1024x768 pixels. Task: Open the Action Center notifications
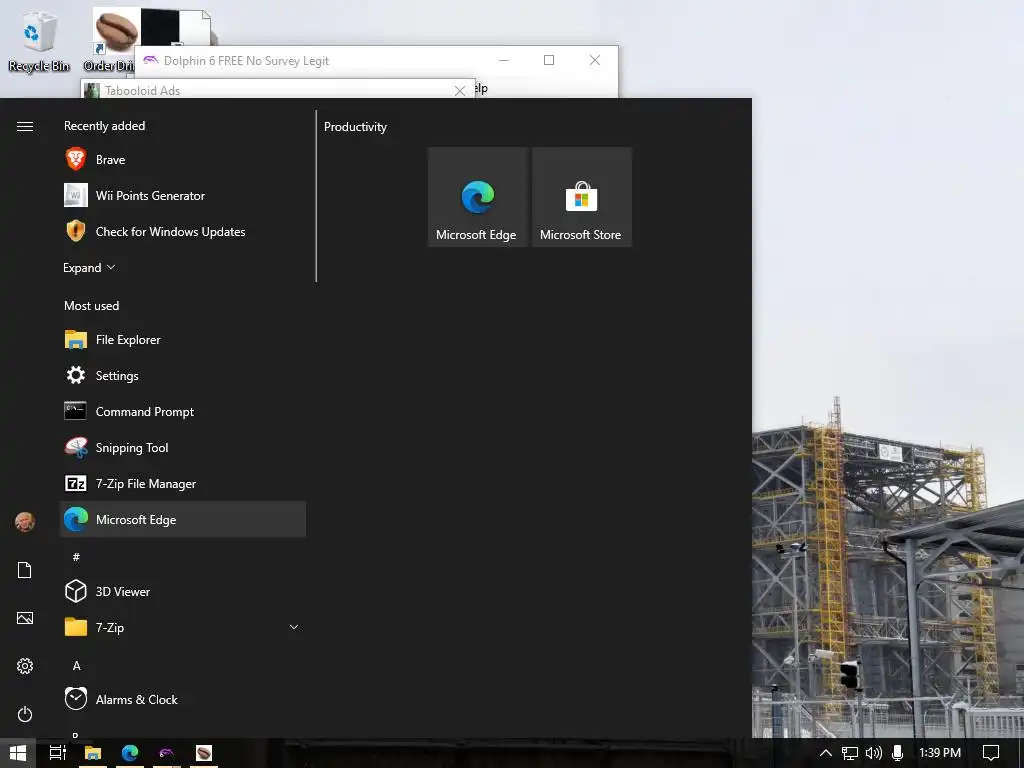pyautogui.click(x=991, y=753)
